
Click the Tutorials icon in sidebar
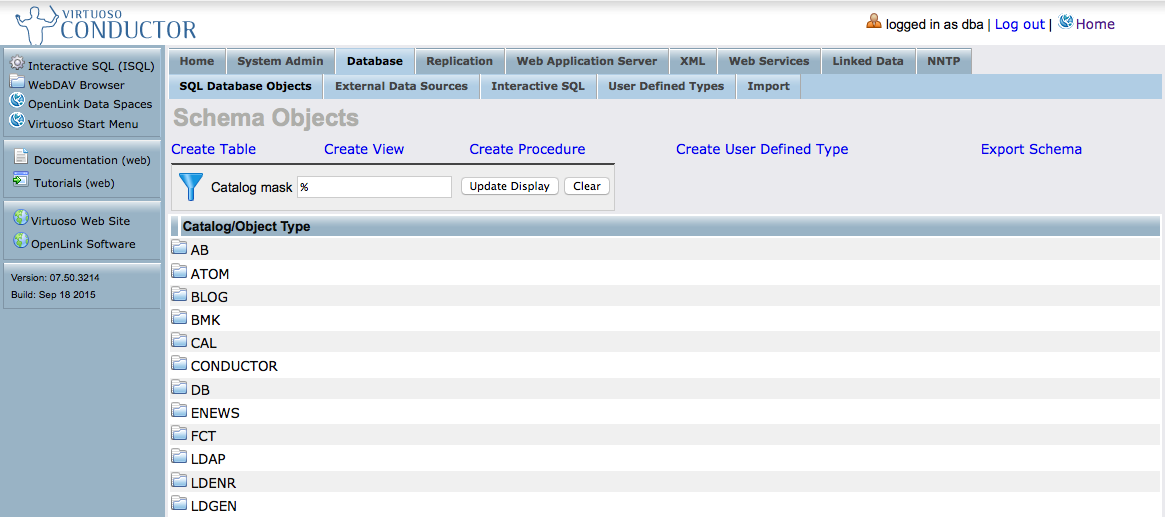click(x=21, y=181)
